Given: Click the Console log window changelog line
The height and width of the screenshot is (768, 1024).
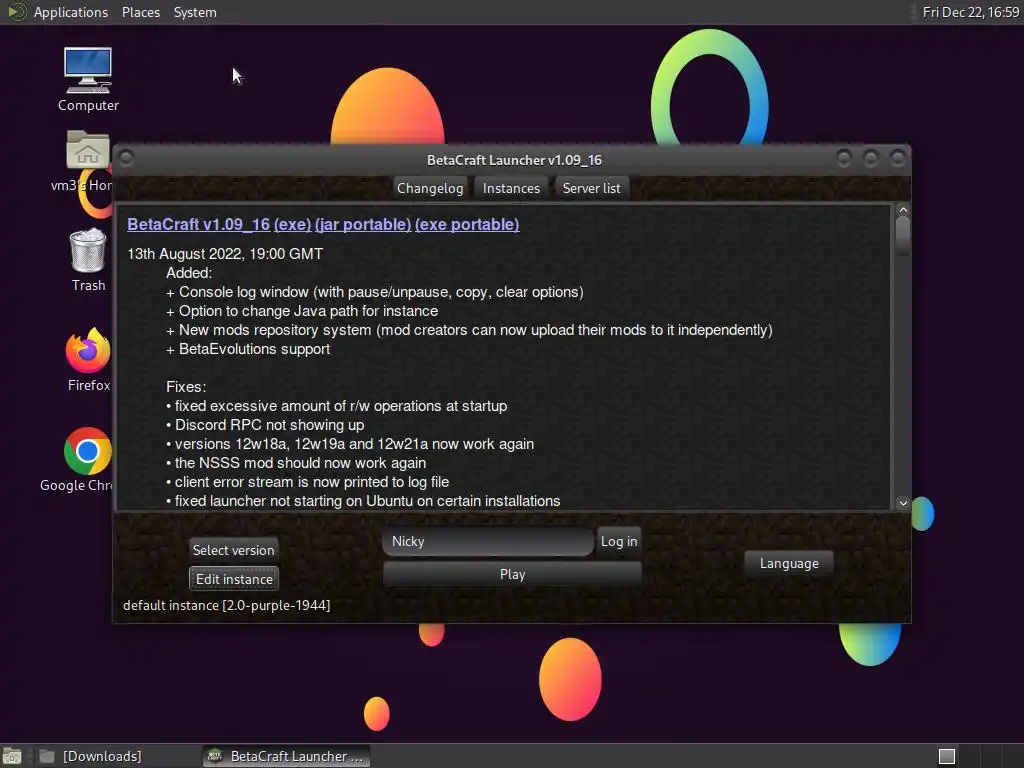Looking at the screenshot, I should pos(375,292).
